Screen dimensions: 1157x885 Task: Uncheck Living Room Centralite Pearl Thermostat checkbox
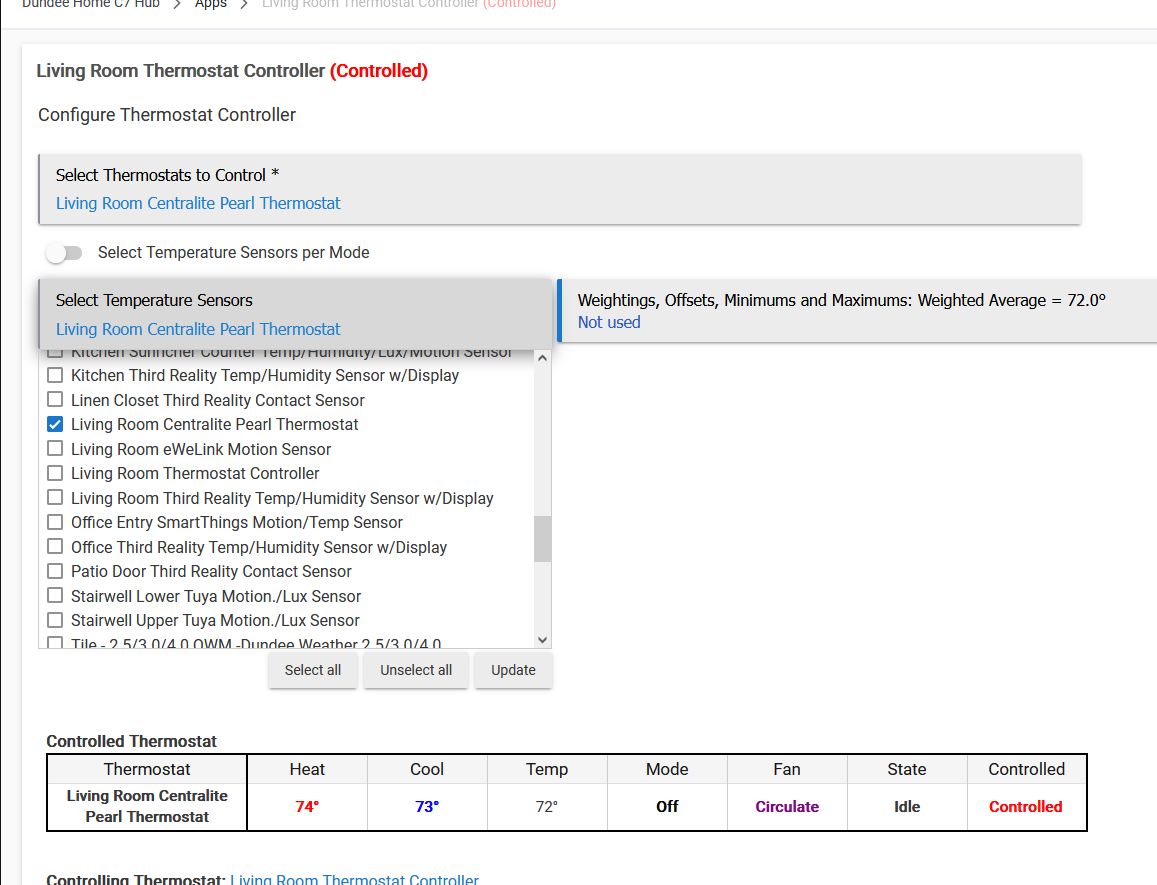tap(55, 424)
